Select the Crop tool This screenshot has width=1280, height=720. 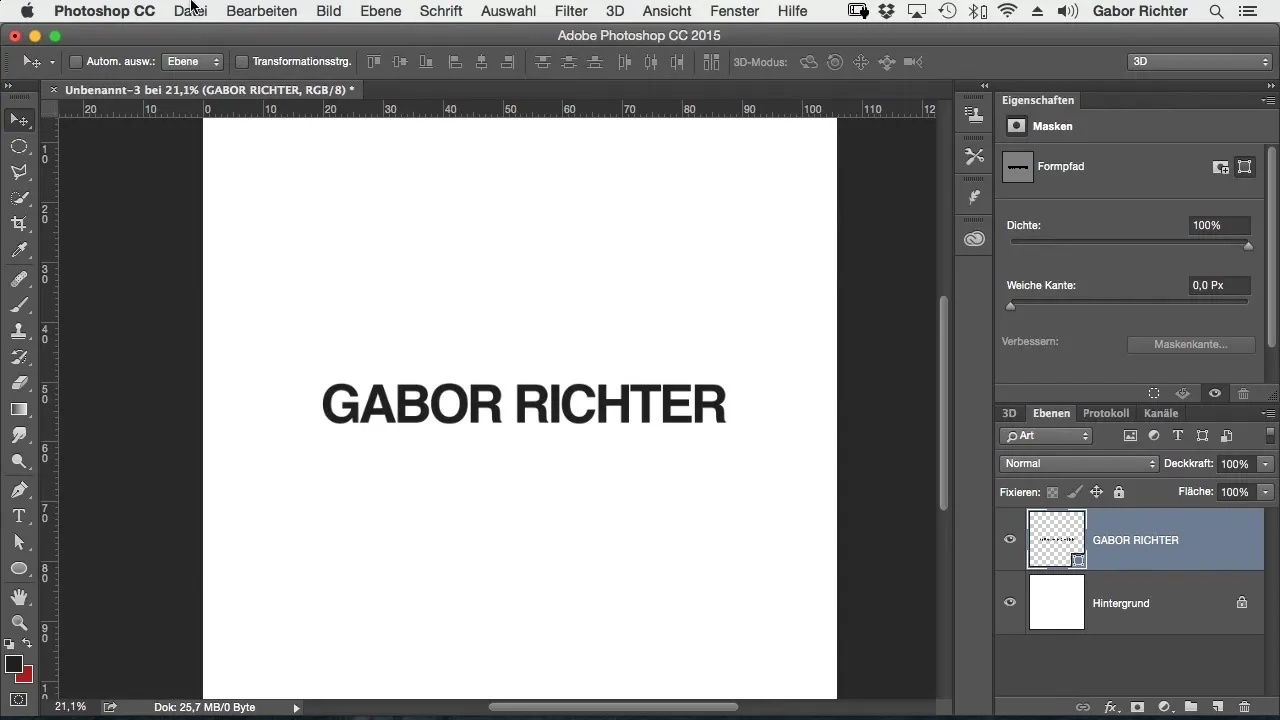pos(19,224)
